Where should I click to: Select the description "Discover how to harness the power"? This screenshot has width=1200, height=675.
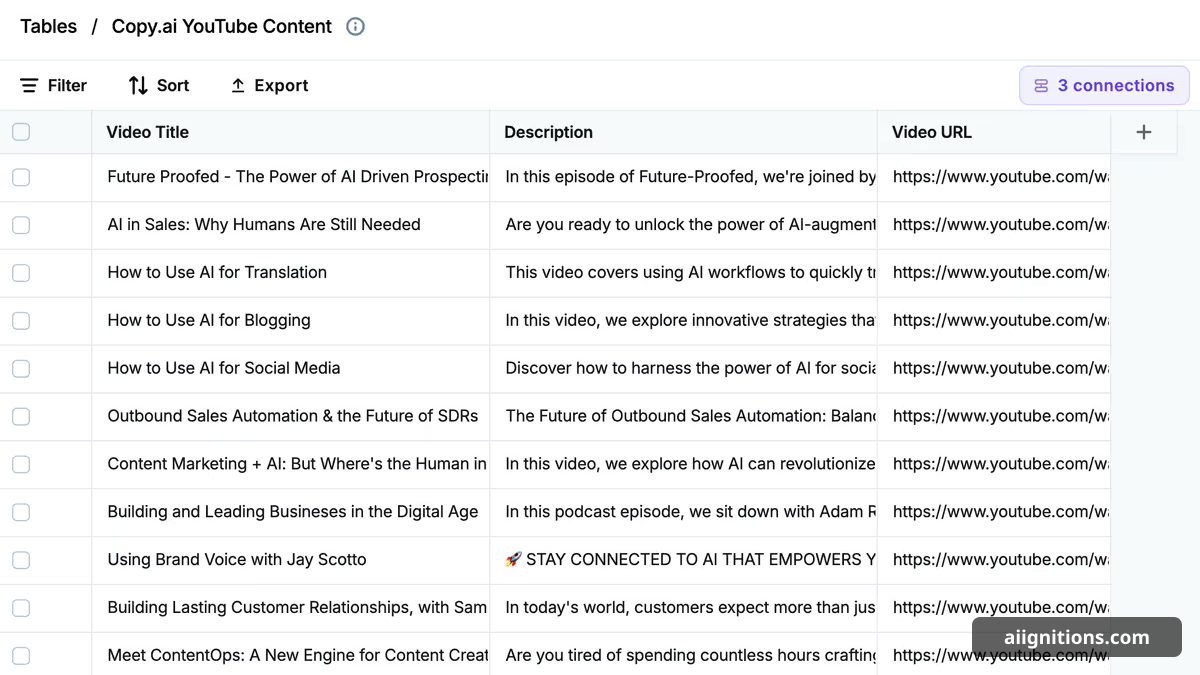684,368
